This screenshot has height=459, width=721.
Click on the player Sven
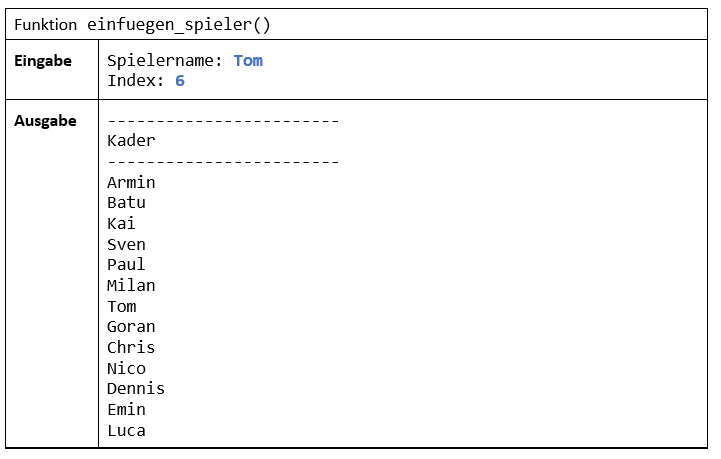coord(126,244)
